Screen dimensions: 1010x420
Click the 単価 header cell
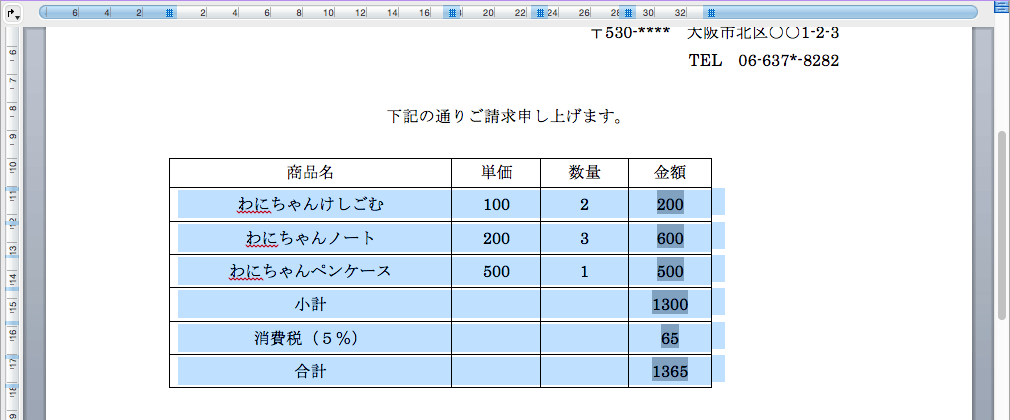tap(496, 173)
